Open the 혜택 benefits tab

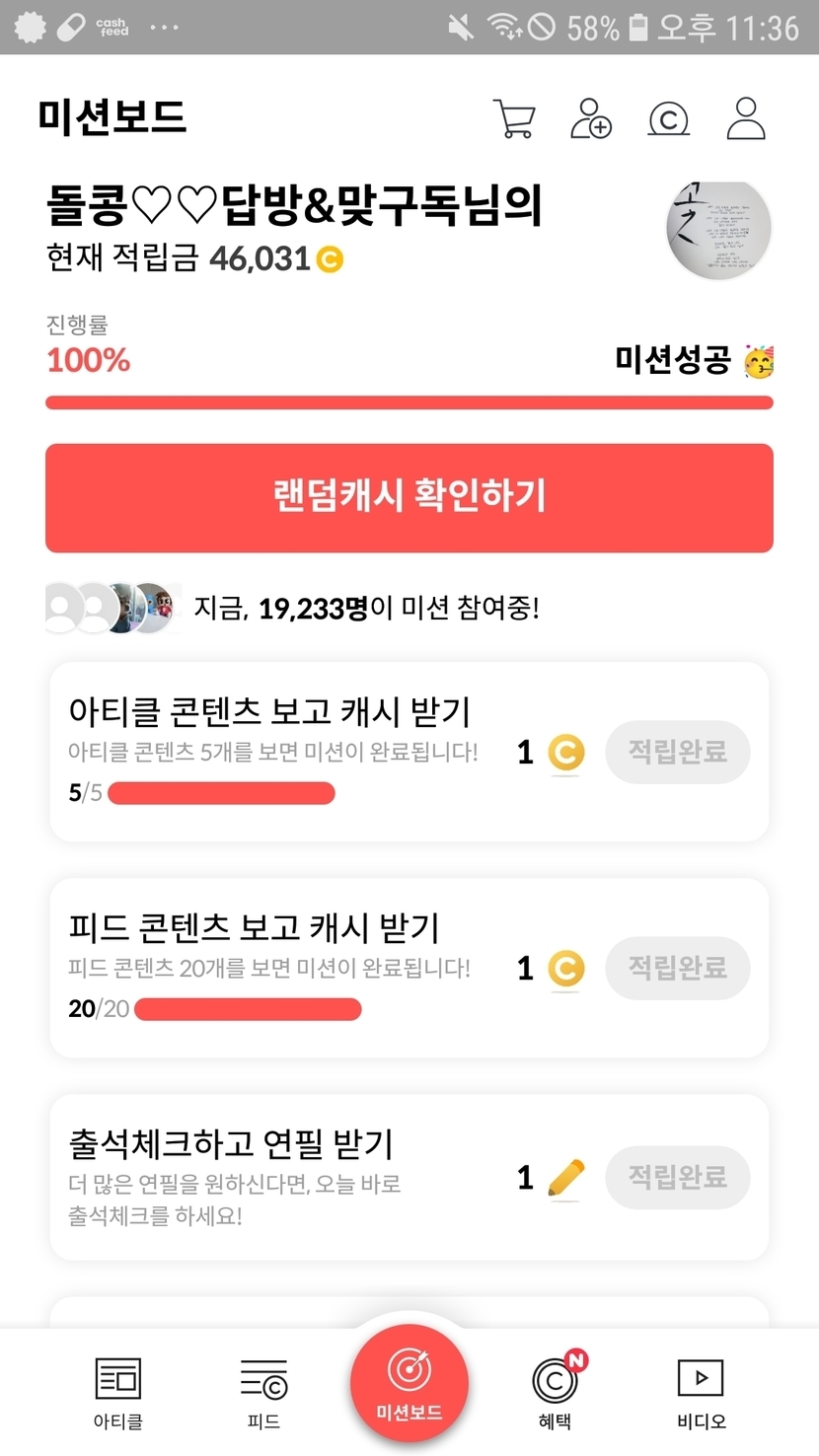pyautogui.click(x=555, y=1392)
